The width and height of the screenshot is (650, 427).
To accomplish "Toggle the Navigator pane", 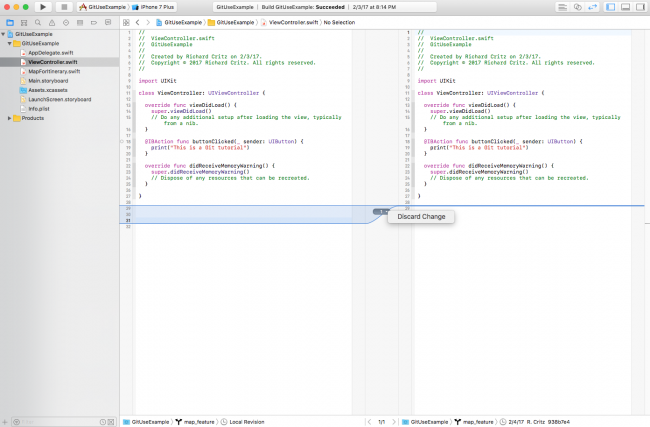I will [x=611, y=7].
